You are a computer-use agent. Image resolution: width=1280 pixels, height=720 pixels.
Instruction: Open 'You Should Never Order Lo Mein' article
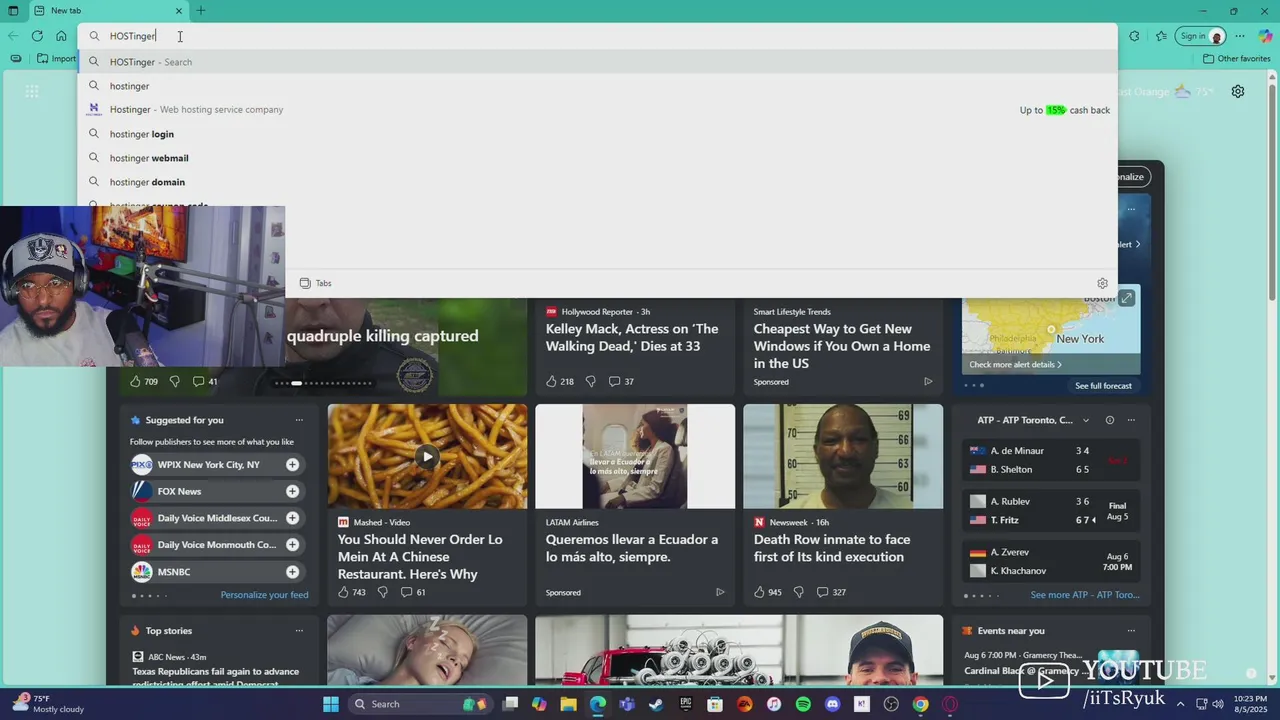420,556
